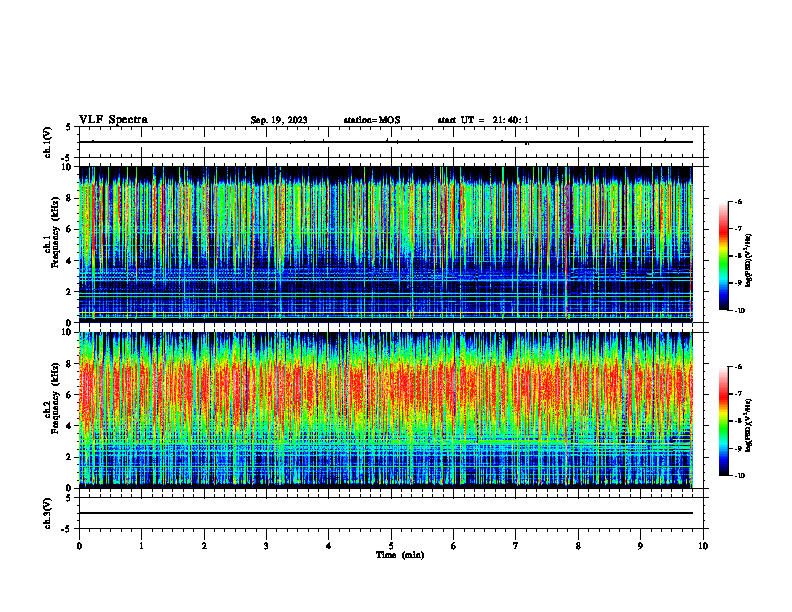The width and height of the screenshot is (792, 612).
Task: Select the ch.1 colorbar "log(PSD)(V²/Hz)" label
Action: pyautogui.click(x=749, y=261)
